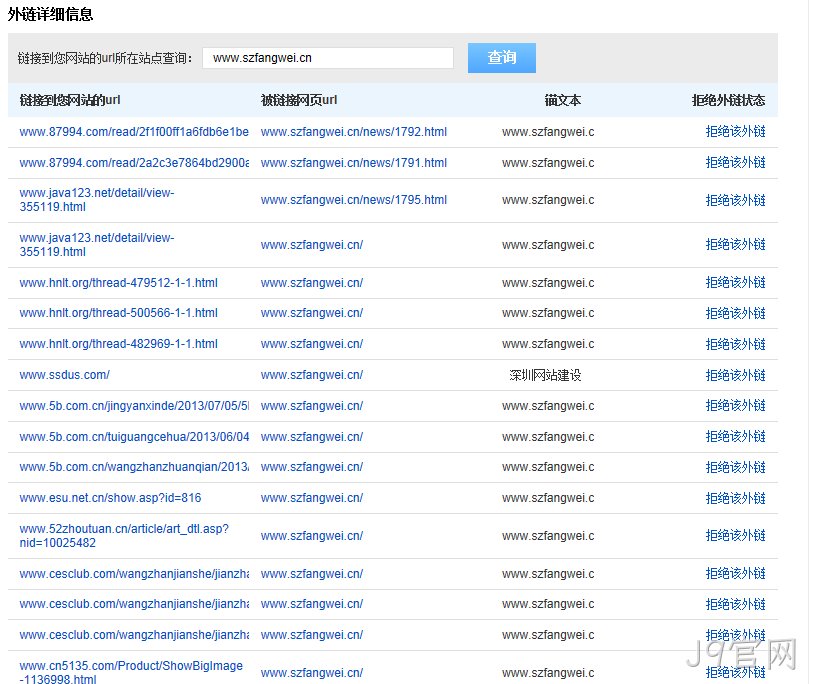This screenshot has width=813, height=684.
Task: Click 拒绝该外链 for hnlt.org thread-500566
Action: click(735, 313)
